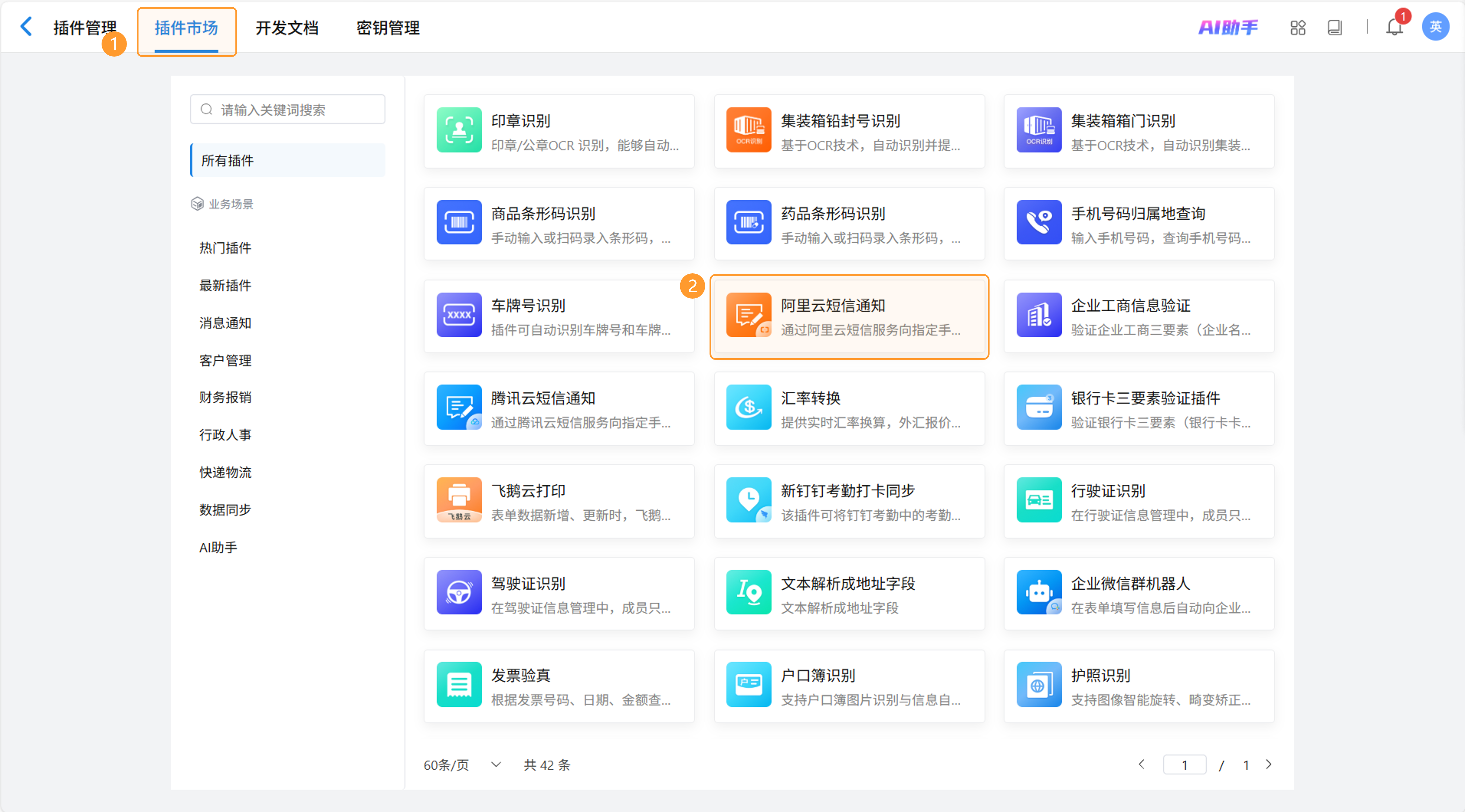Click the 汇率转换 currency conversion icon
1465x812 pixels.
(748, 408)
